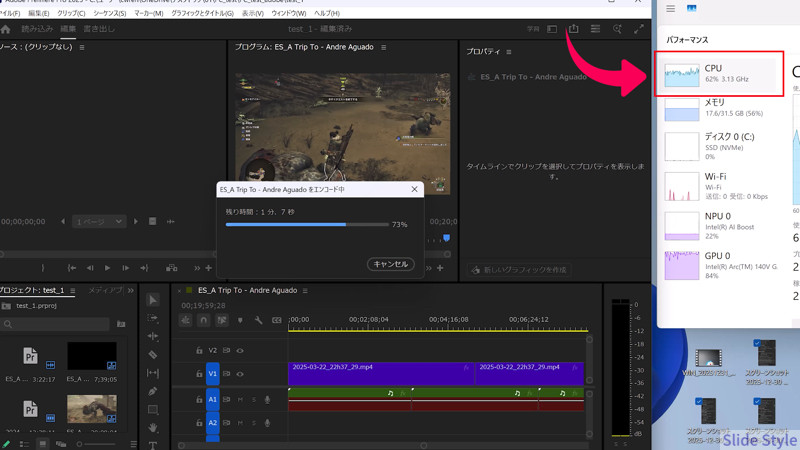Select the Razor tool in the tools panel

[153, 354]
